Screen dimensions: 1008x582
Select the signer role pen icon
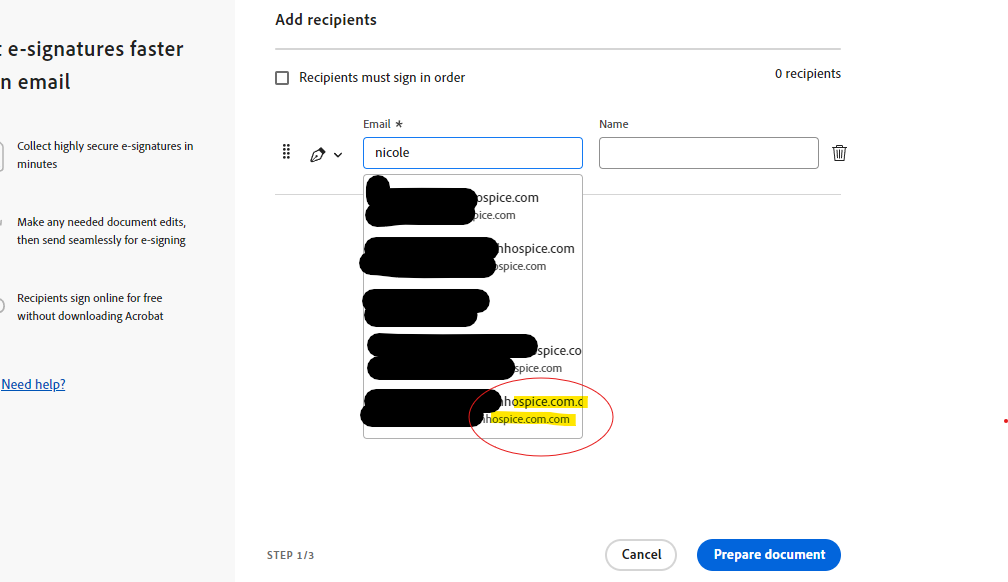click(x=318, y=153)
